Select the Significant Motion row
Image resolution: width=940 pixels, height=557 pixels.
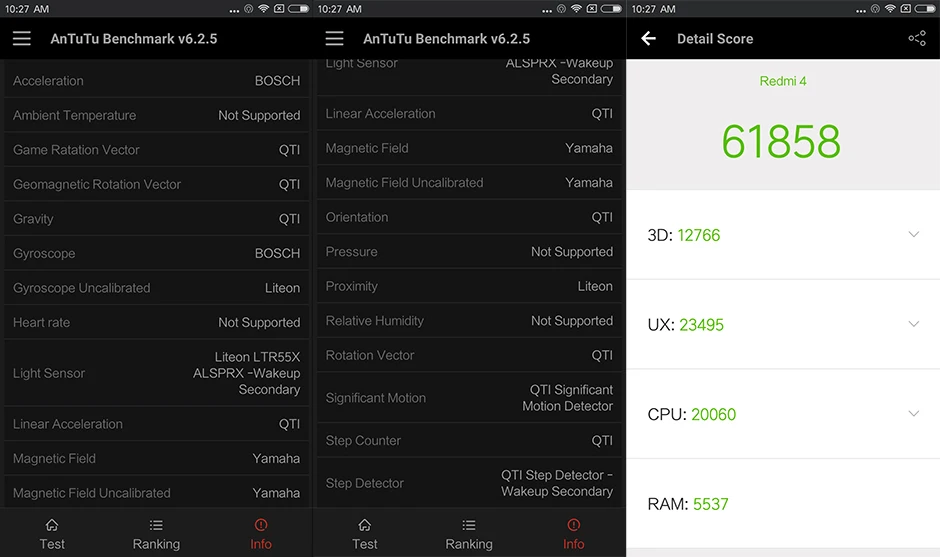[469, 398]
